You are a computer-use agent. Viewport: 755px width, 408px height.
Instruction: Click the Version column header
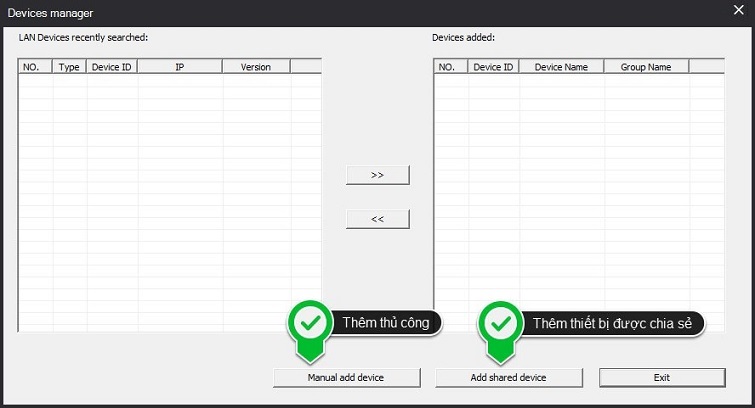pyautogui.click(x=256, y=67)
